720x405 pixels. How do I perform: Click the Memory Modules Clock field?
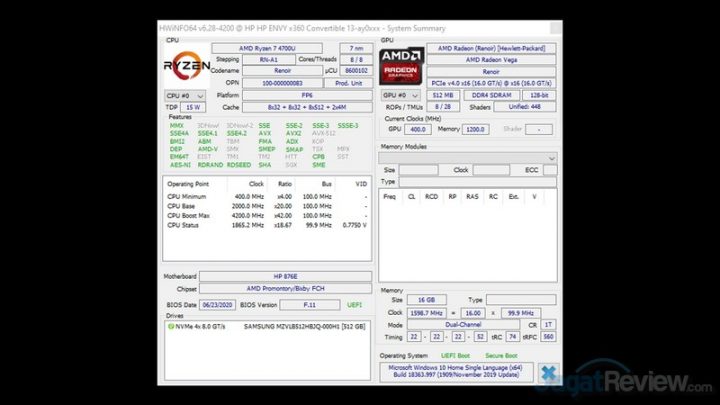click(491, 170)
